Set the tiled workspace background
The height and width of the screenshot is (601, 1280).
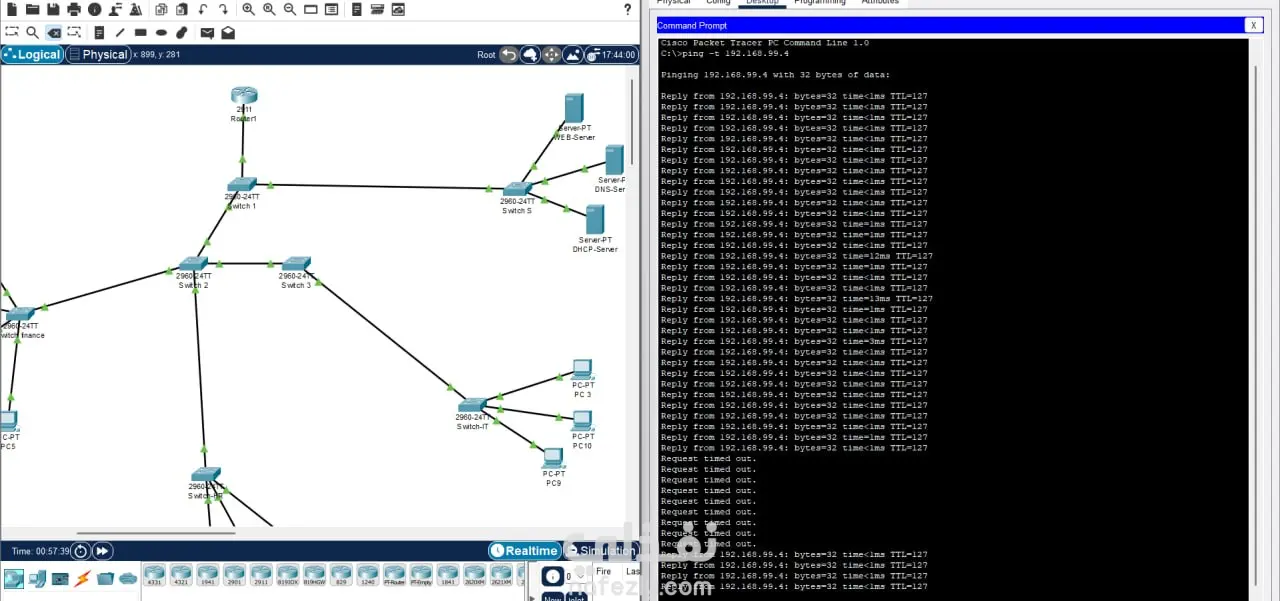click(x=573, y=54)
